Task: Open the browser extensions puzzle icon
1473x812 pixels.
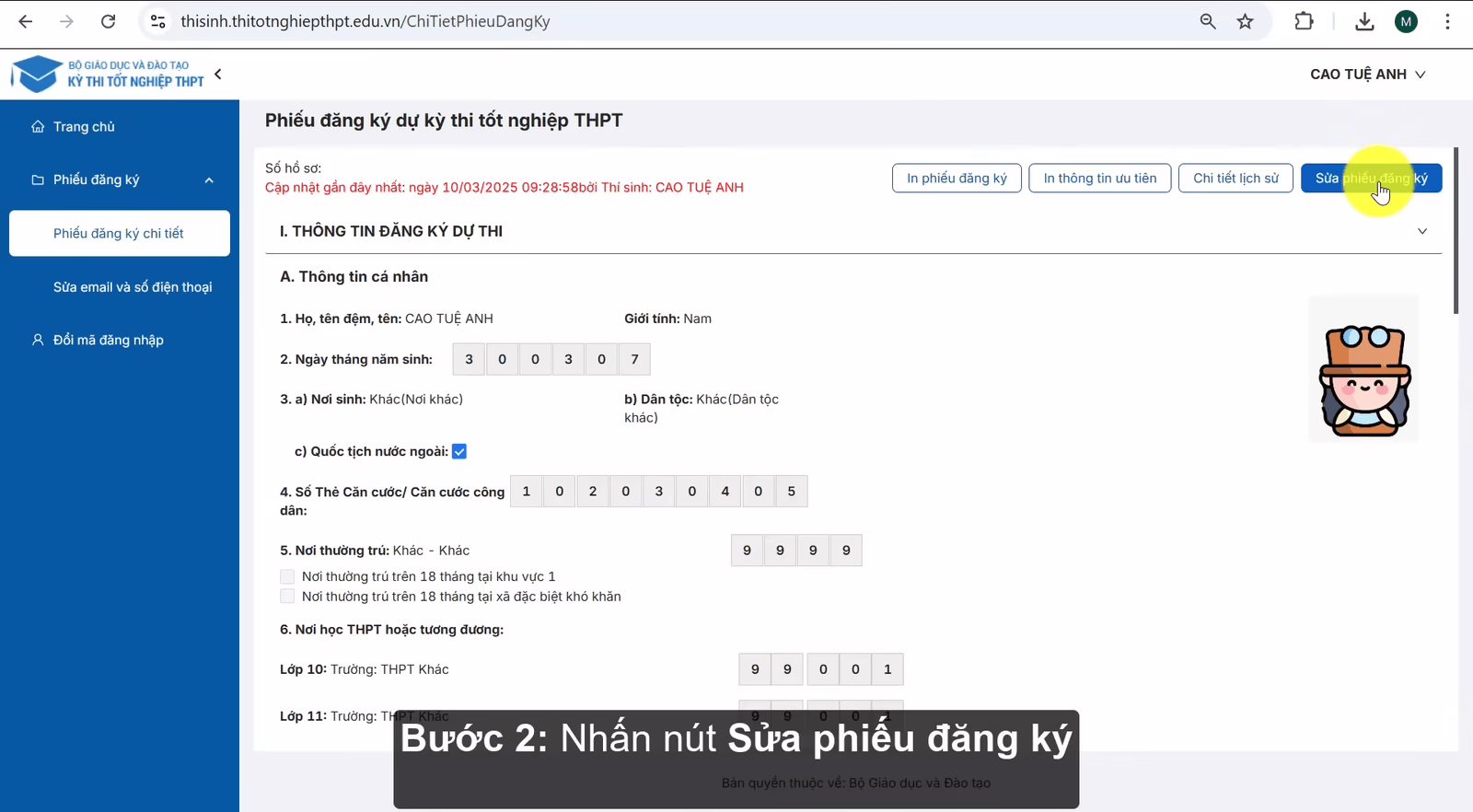Action: pyautogui.click(x=1304, y=21)
